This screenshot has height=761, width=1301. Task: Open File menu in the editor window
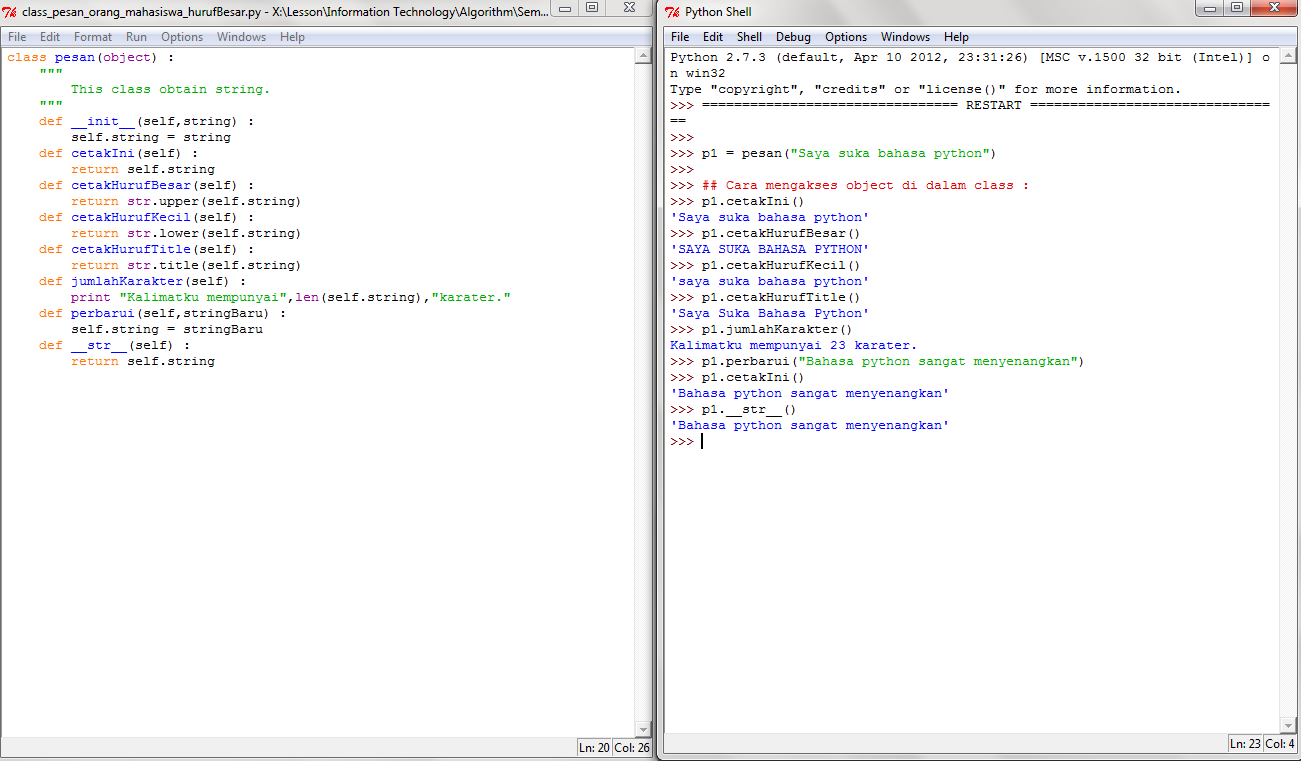coord(17,37)
